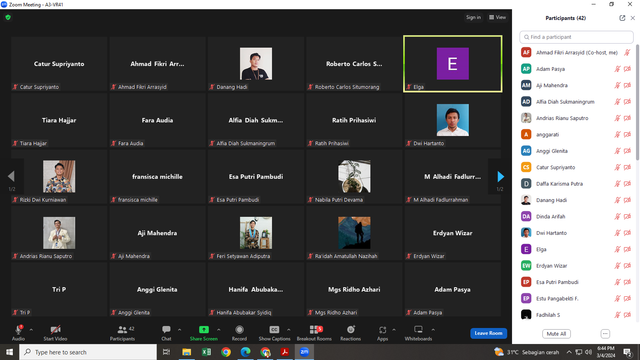Toggle the Participants panel button

(x=122, y=333)
